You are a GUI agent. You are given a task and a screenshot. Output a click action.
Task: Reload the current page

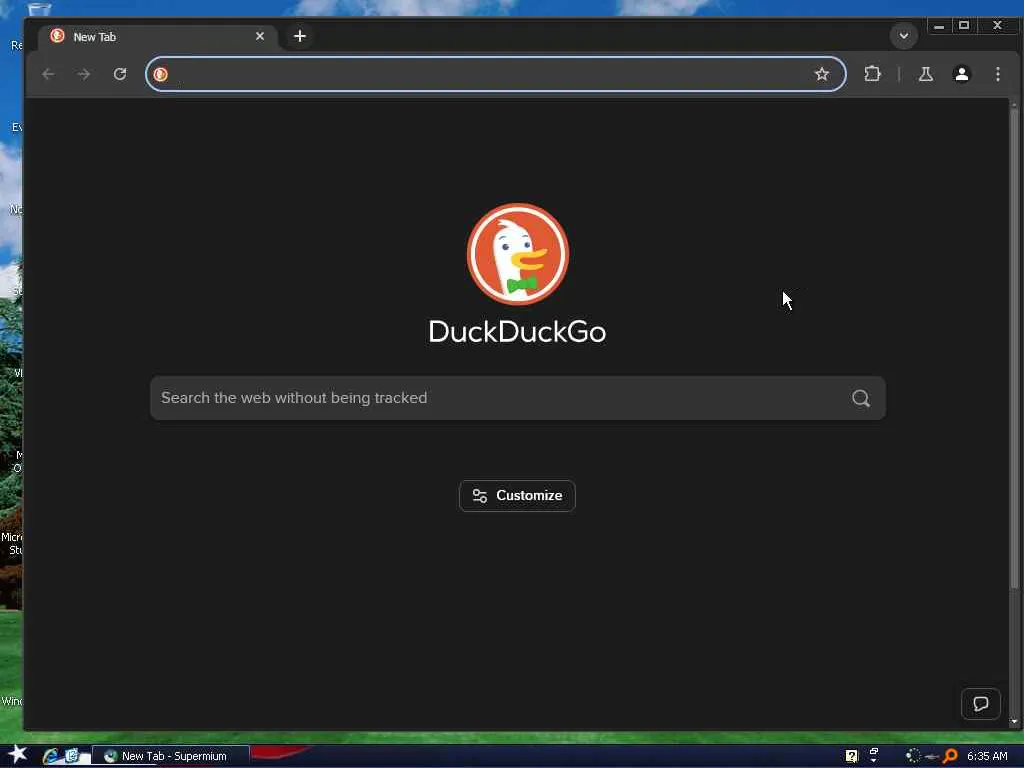point(120,74)
